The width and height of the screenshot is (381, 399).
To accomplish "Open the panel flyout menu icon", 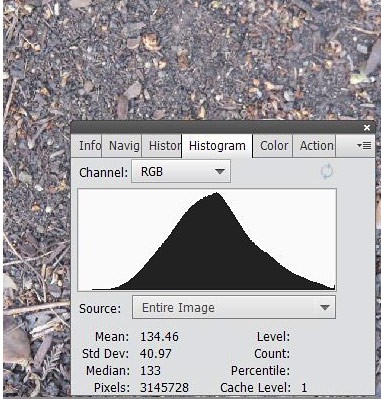I will pos(364,146).
